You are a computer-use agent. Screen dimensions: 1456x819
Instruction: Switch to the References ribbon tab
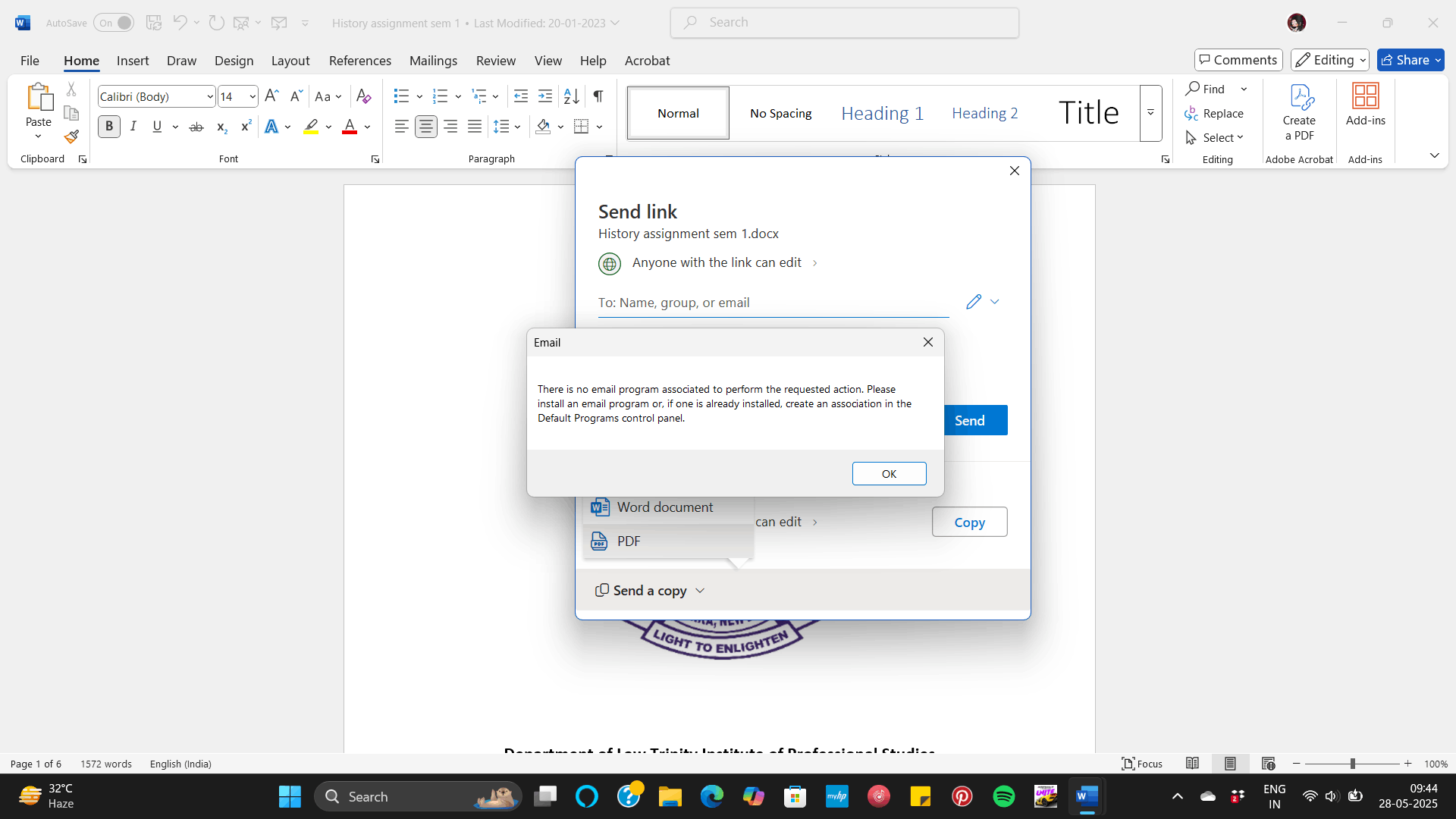(360, 60)
